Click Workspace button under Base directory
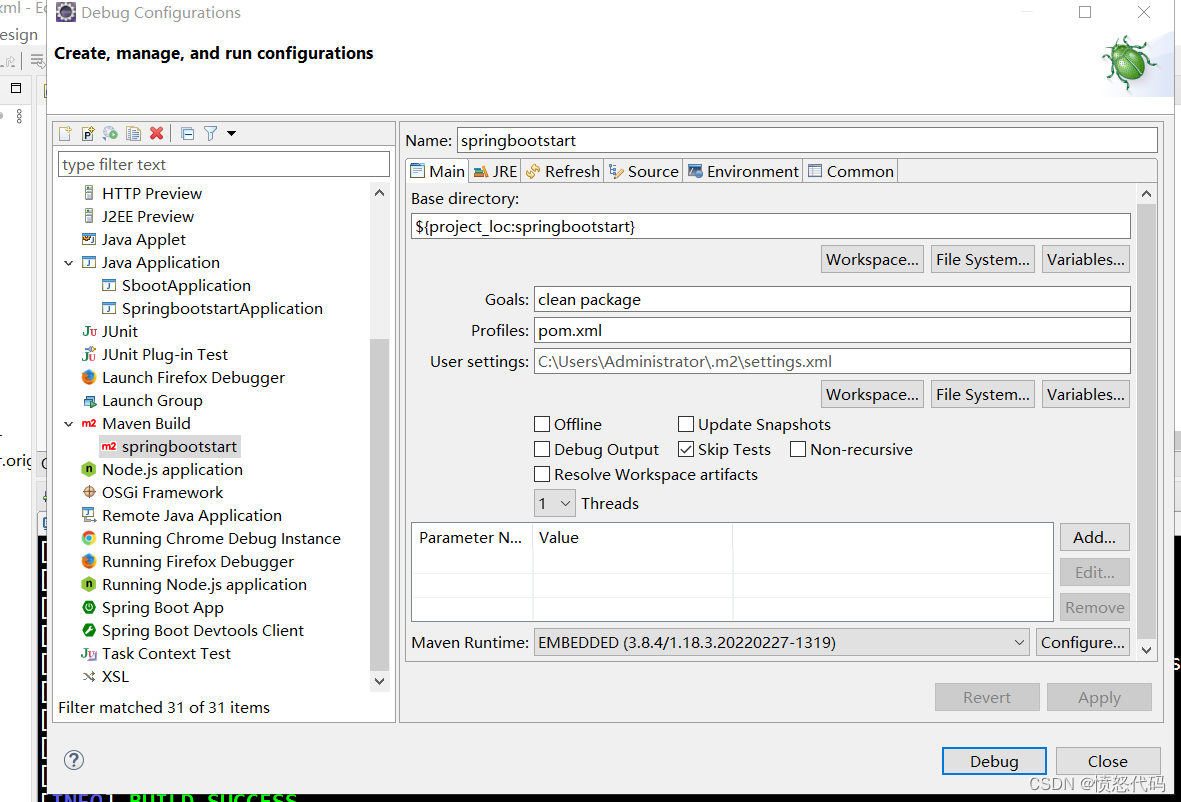1181x802 pixels. point(872,260)
